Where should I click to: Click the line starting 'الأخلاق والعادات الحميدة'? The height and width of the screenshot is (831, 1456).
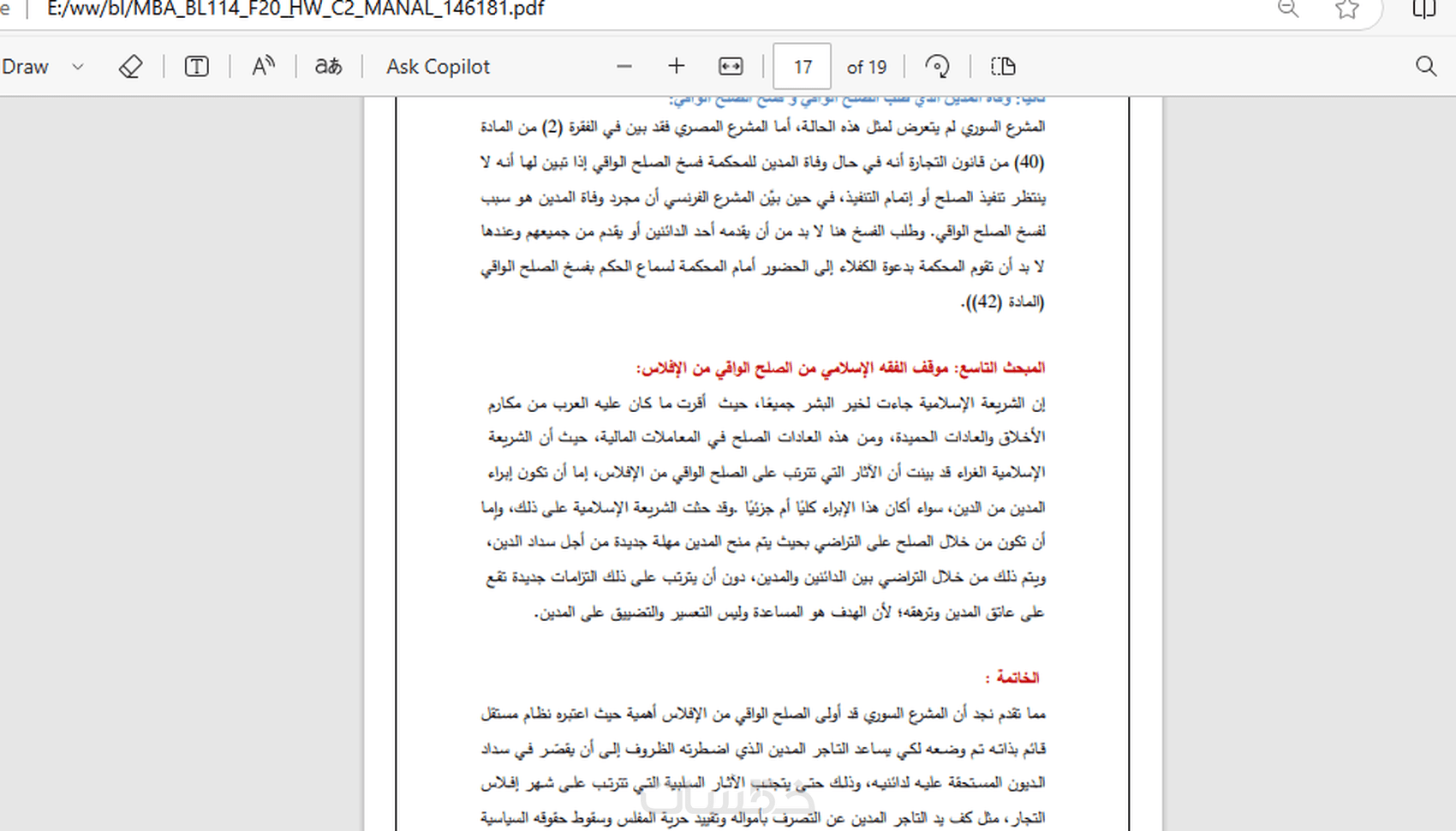(767, 438)
